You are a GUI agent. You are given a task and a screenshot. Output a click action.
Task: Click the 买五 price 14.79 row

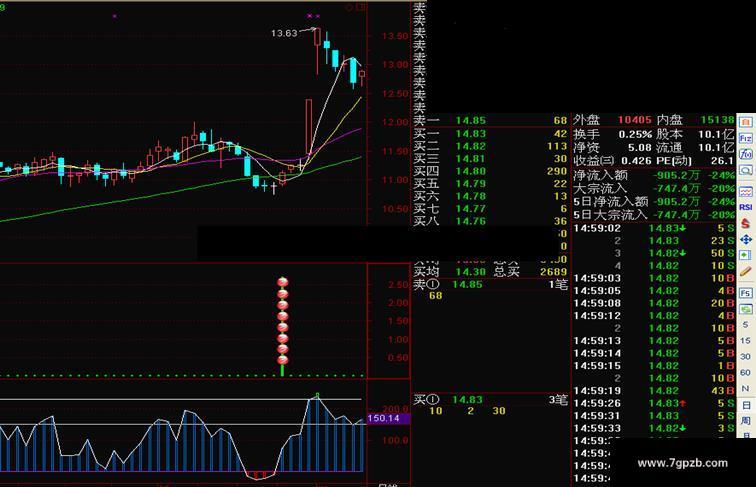click(x=490, y=184)
